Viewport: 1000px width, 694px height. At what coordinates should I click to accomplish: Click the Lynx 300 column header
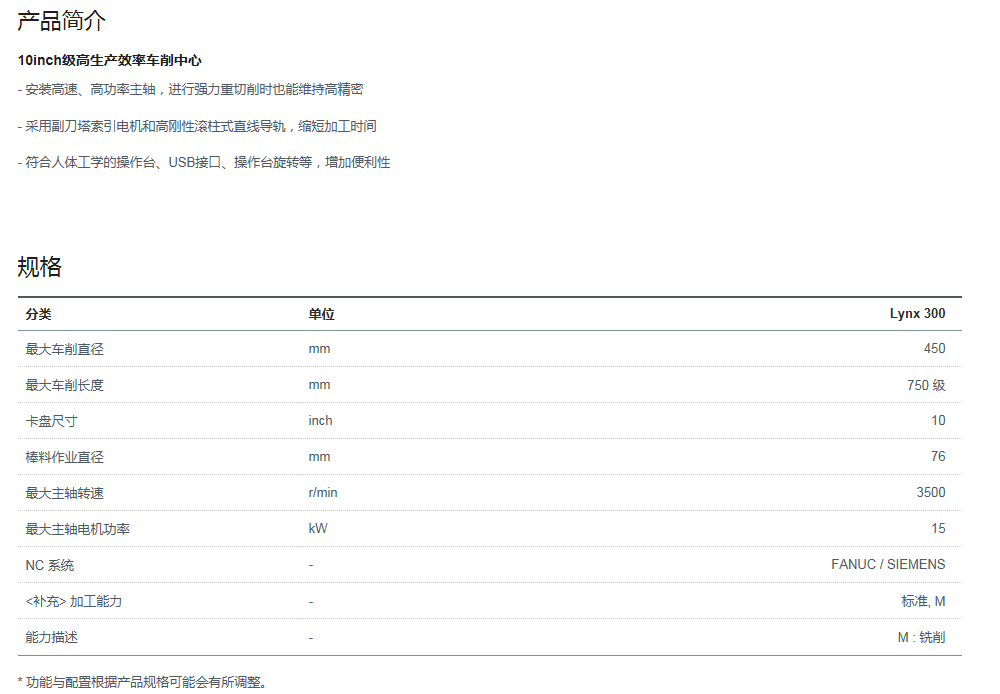pyautogui.click(x=917, y=313)
